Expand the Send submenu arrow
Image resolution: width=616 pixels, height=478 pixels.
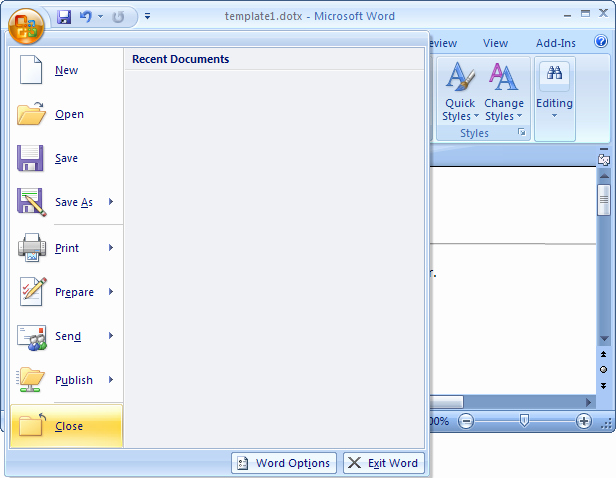(111, 335)
